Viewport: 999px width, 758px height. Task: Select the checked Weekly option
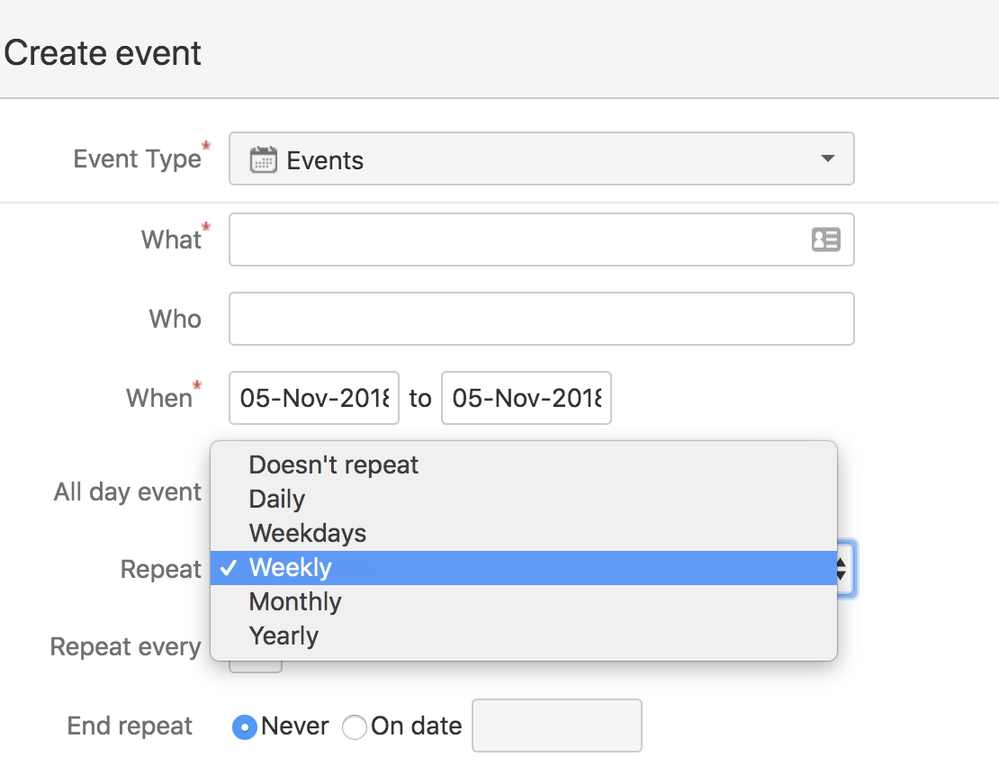[290, 568]
